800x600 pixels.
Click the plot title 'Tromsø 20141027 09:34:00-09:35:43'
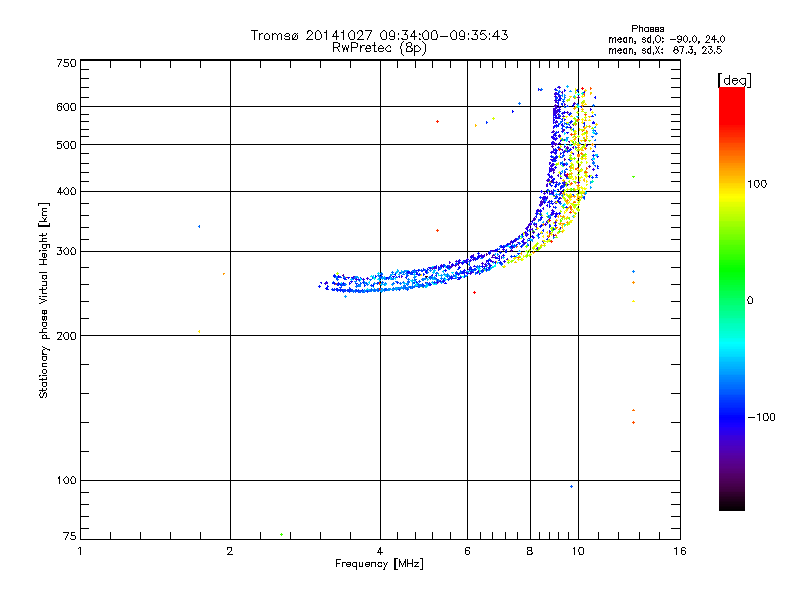[x=379, y=35]
